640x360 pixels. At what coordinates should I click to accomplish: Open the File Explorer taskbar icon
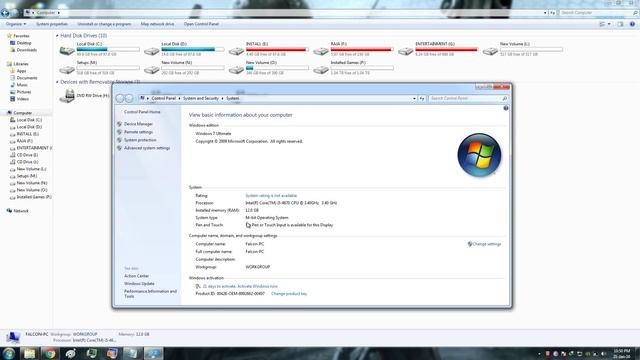point(29,353)
